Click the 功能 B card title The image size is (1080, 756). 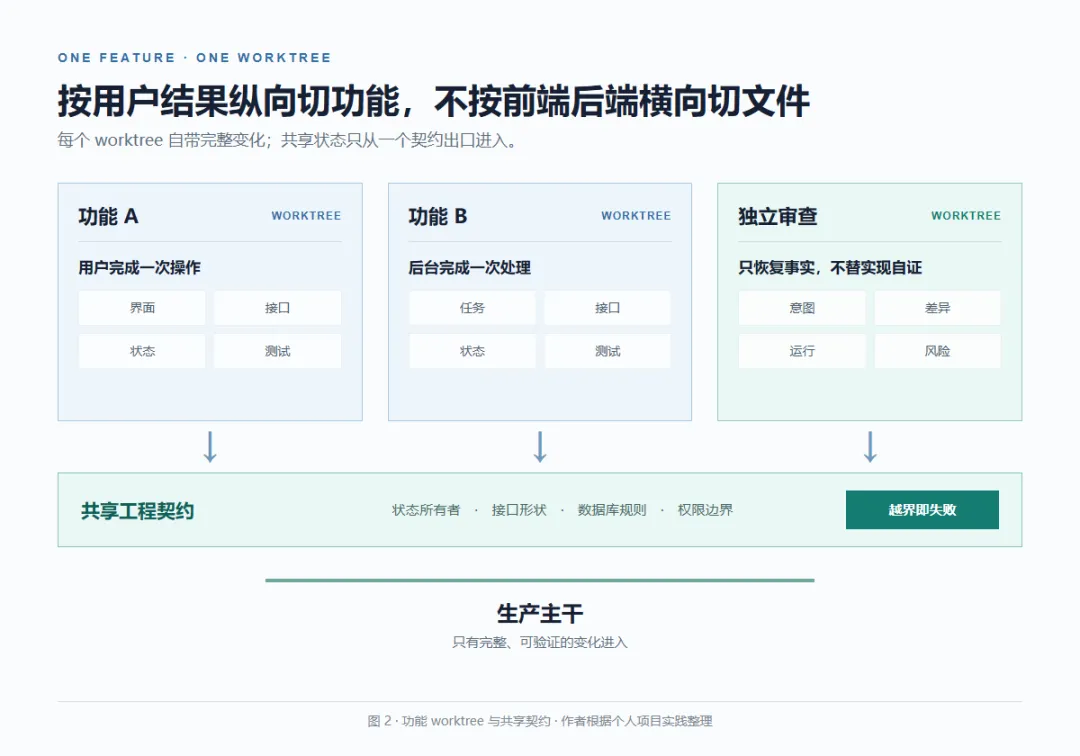[x=438, y=216]
